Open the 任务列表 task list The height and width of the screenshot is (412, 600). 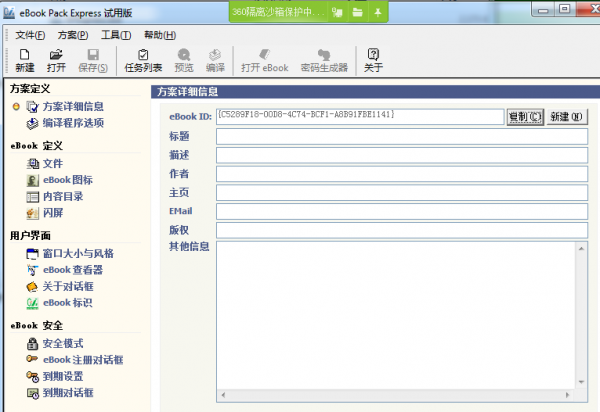pyautogui.click(x=143, y=60)
